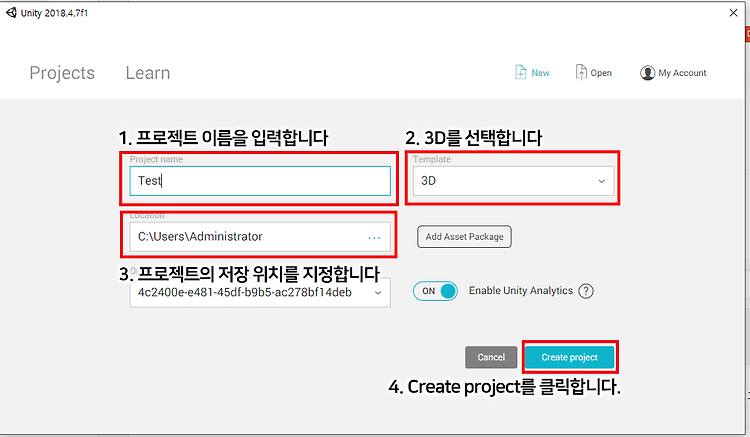Click the Cancel button
The image size is (750, 437).
[491, 357]
